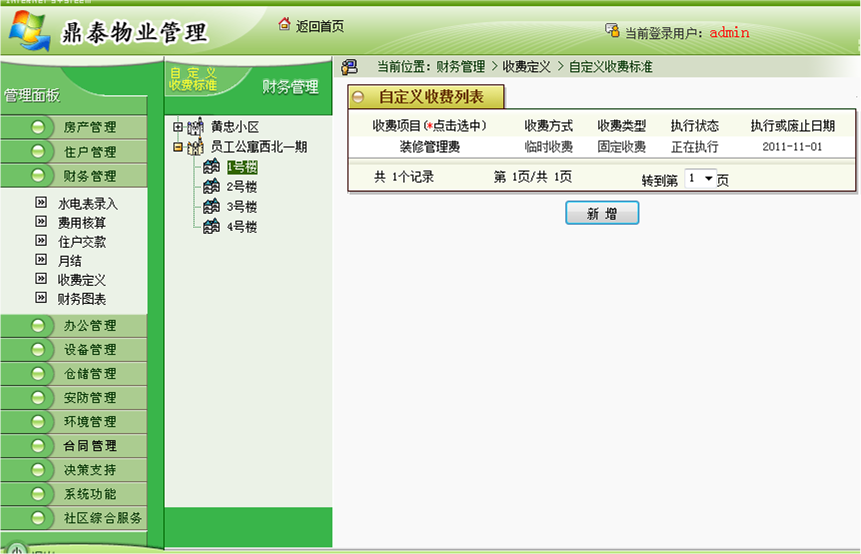Click the arrow icon beside 财务图表
861x554 pixels.
click(41, 298)
